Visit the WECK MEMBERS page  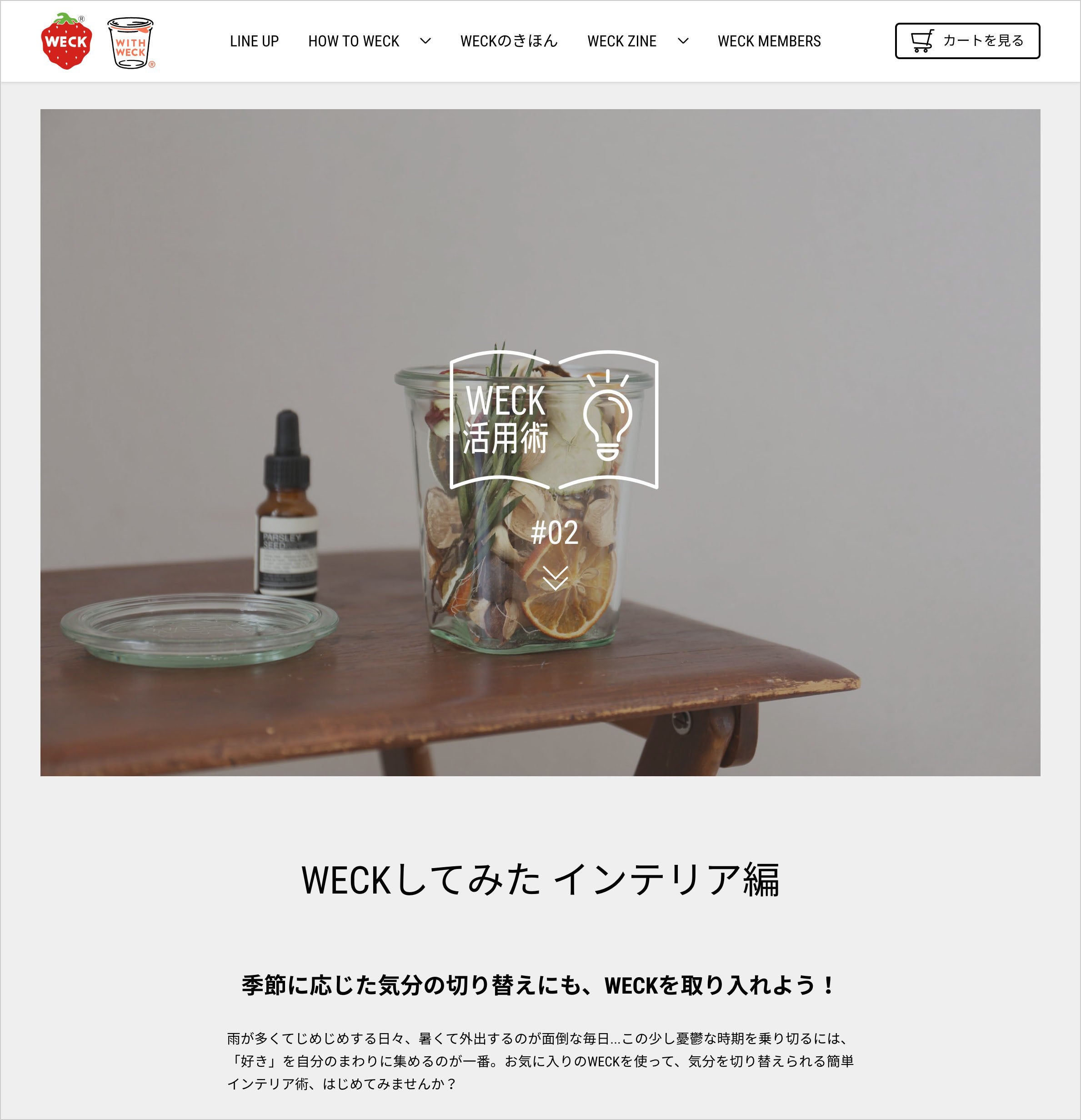click(x=769, y=41)
